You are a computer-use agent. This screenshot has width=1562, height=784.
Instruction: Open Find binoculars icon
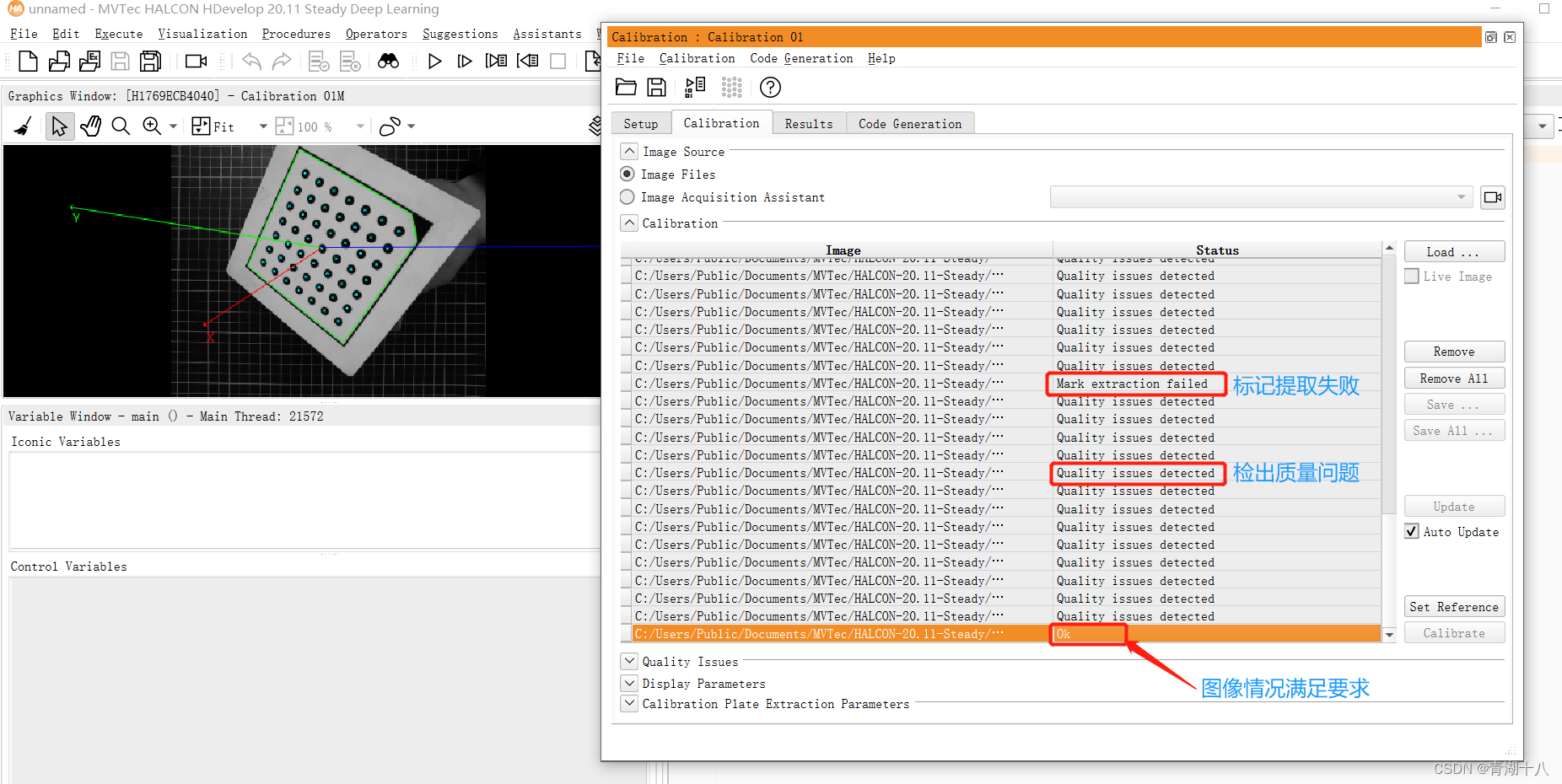pyautogui.click(x=388, y=62)
